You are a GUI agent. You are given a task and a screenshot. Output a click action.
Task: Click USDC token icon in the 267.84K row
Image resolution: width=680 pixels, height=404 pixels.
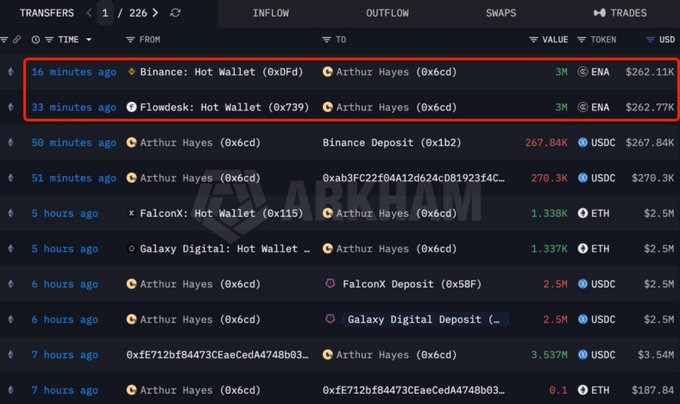(x=583, y=142)
